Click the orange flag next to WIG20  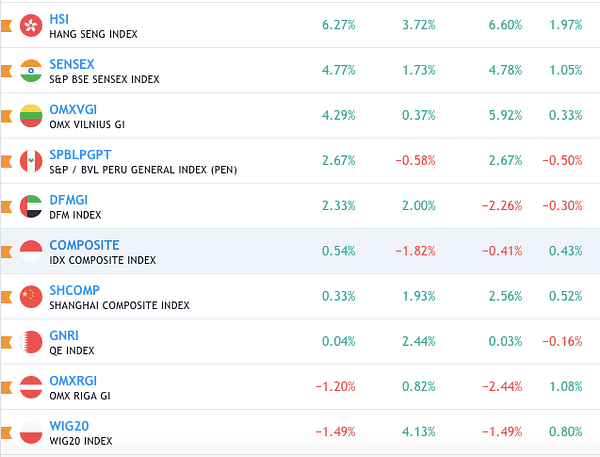tap(7, 433)
